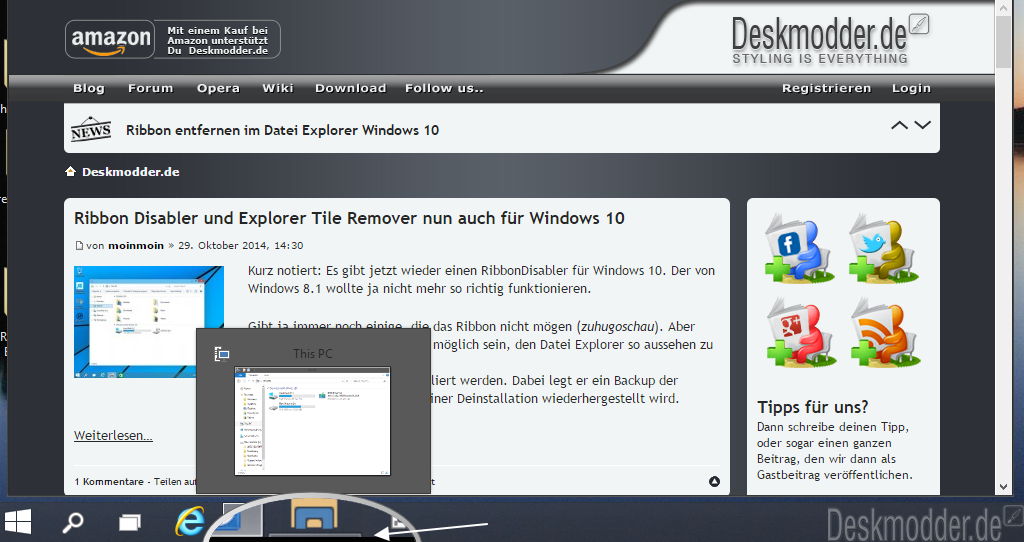1024x542 pixels.
Task: Click the scroll-to-top arrow in the article footer
Action: coord(714,481)
